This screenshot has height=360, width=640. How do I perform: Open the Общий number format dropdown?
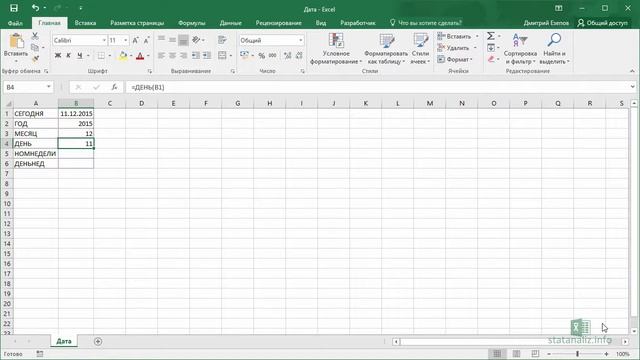tap(301, 40)
